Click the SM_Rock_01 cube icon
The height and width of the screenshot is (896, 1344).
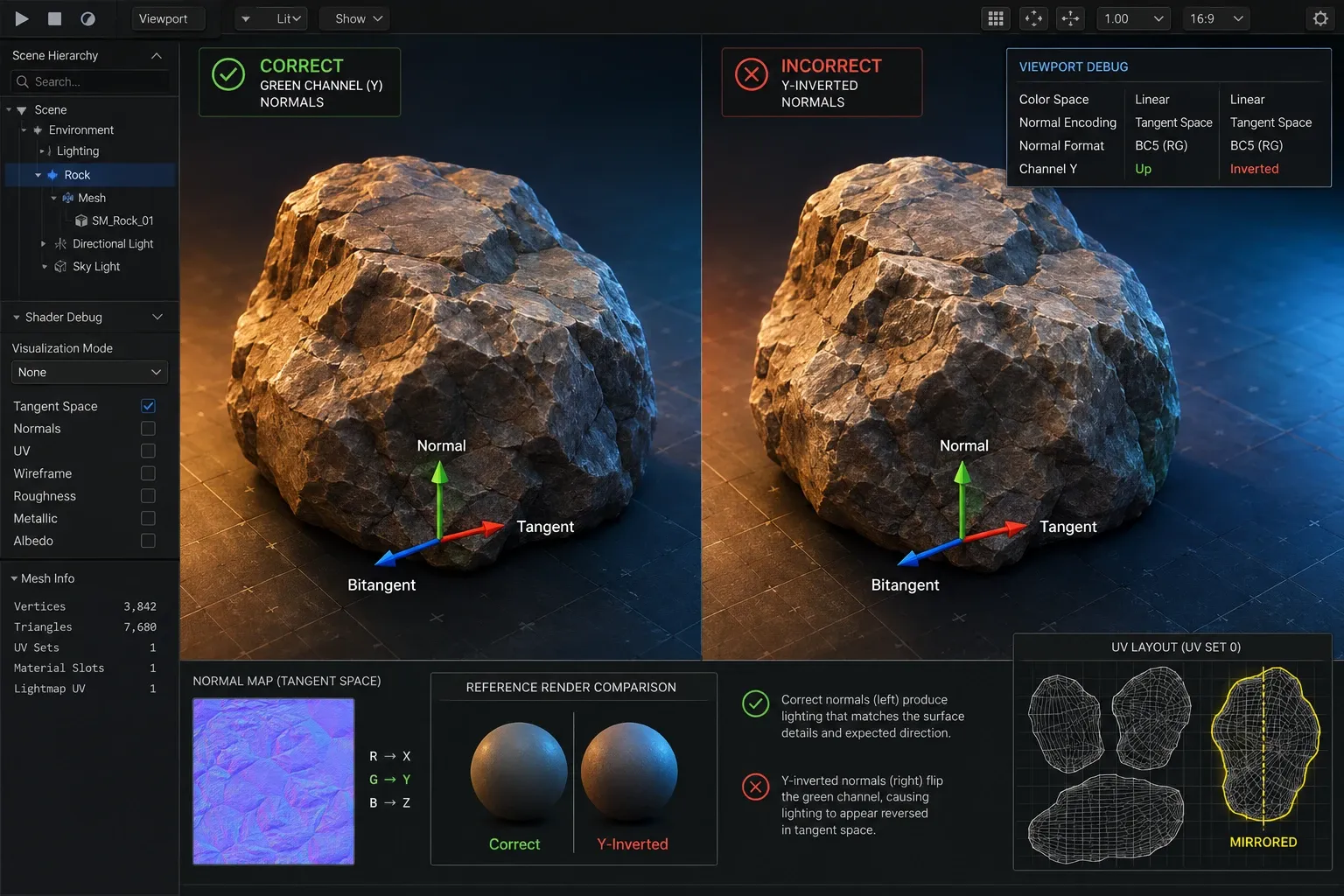[x=81, y=220]
